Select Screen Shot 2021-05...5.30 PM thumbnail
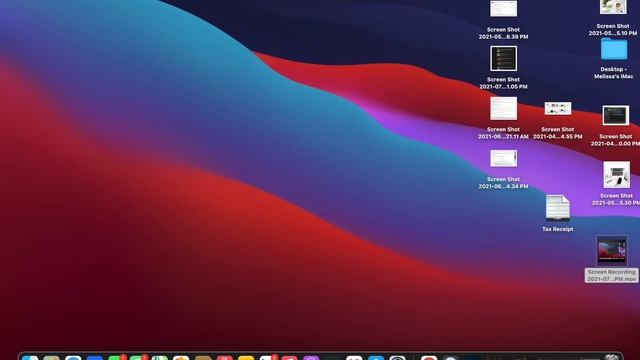 coord(616,175)
